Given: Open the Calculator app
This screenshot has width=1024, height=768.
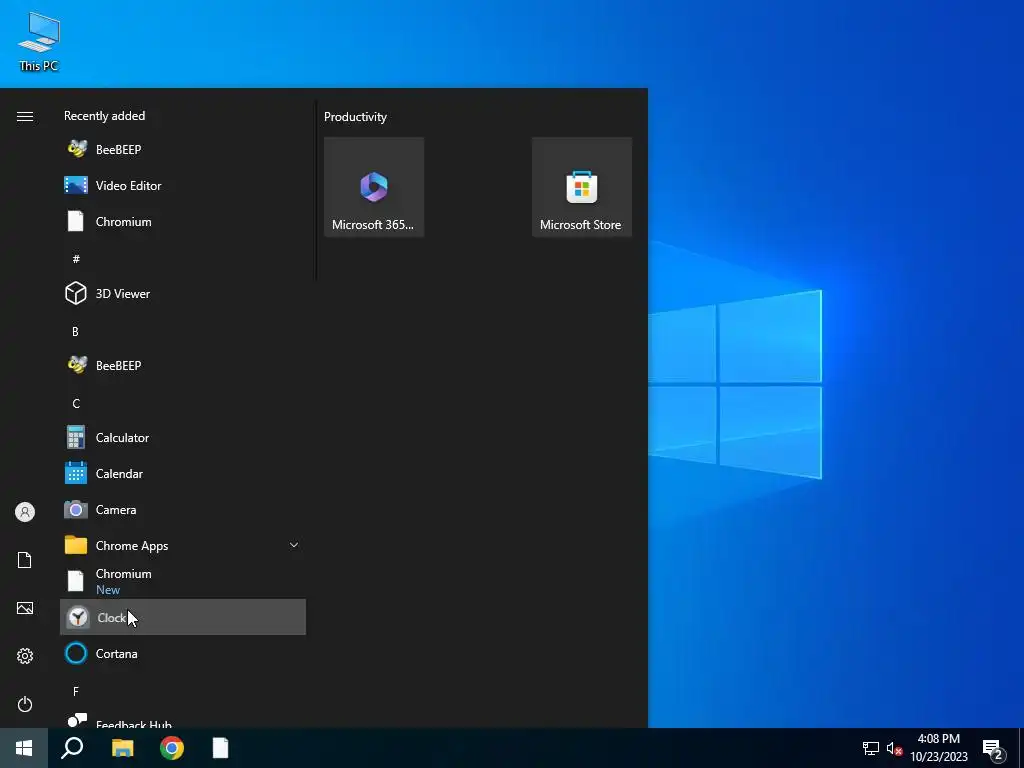Looking at the screenshot, I should click(x=183, y=438).
